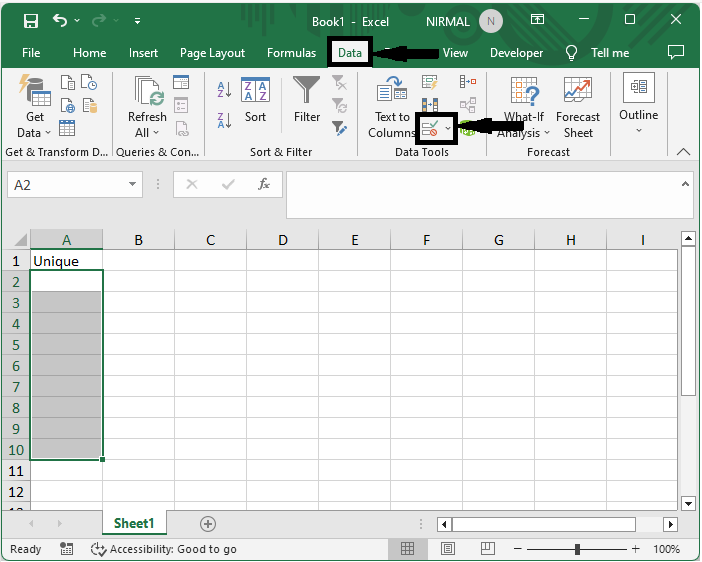Undo the last action
Screen dimensions: 702x562
[x=60, y=20]
